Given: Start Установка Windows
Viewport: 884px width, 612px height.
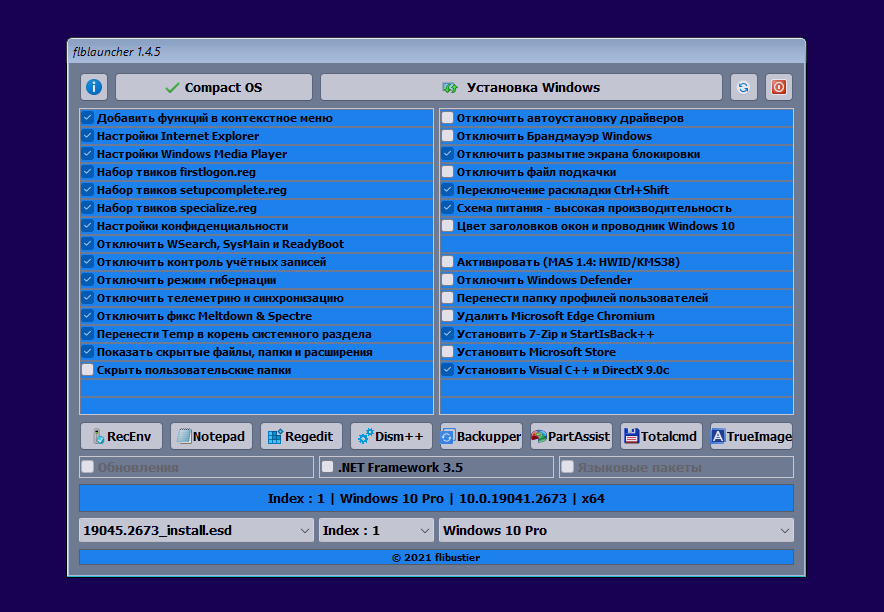Looking at the screenshot, I should coord(521,87).
